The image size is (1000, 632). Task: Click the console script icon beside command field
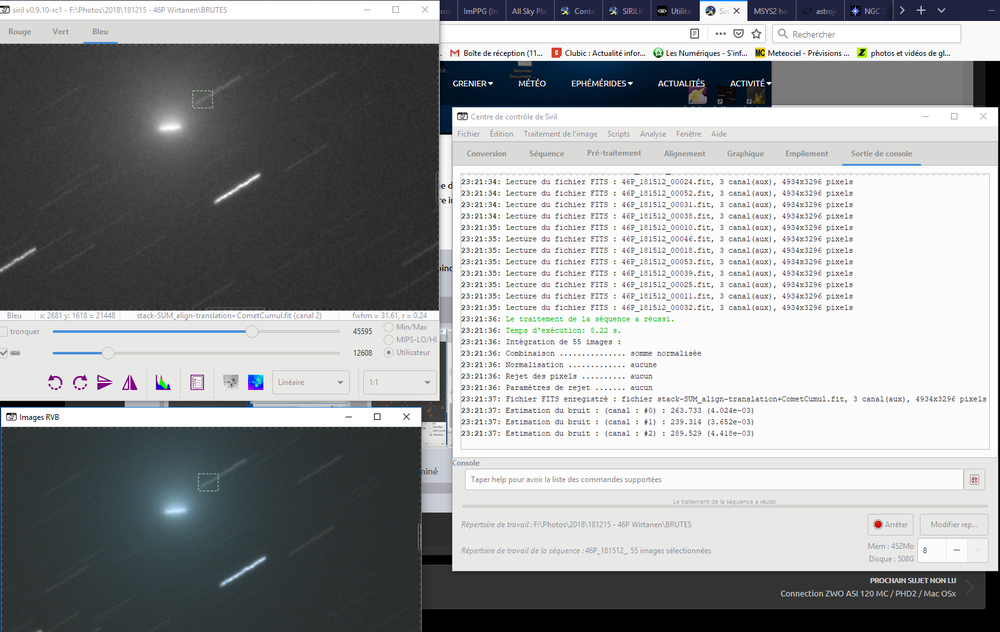tap(974, 480)
